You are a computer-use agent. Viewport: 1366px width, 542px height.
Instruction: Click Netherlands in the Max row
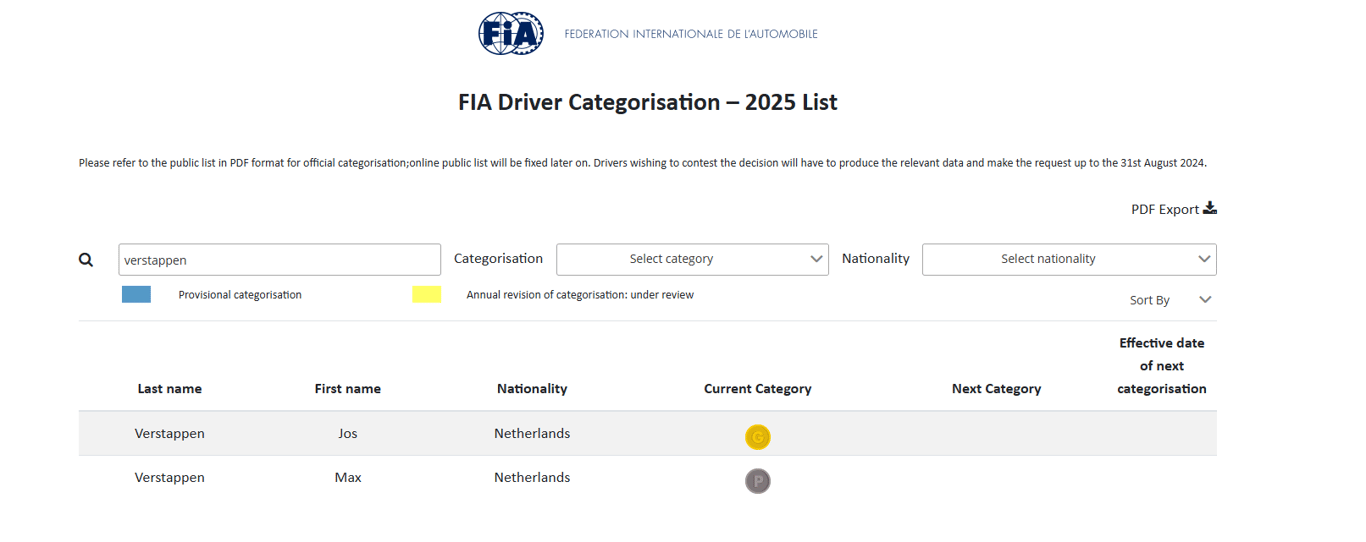coord(532,478)
